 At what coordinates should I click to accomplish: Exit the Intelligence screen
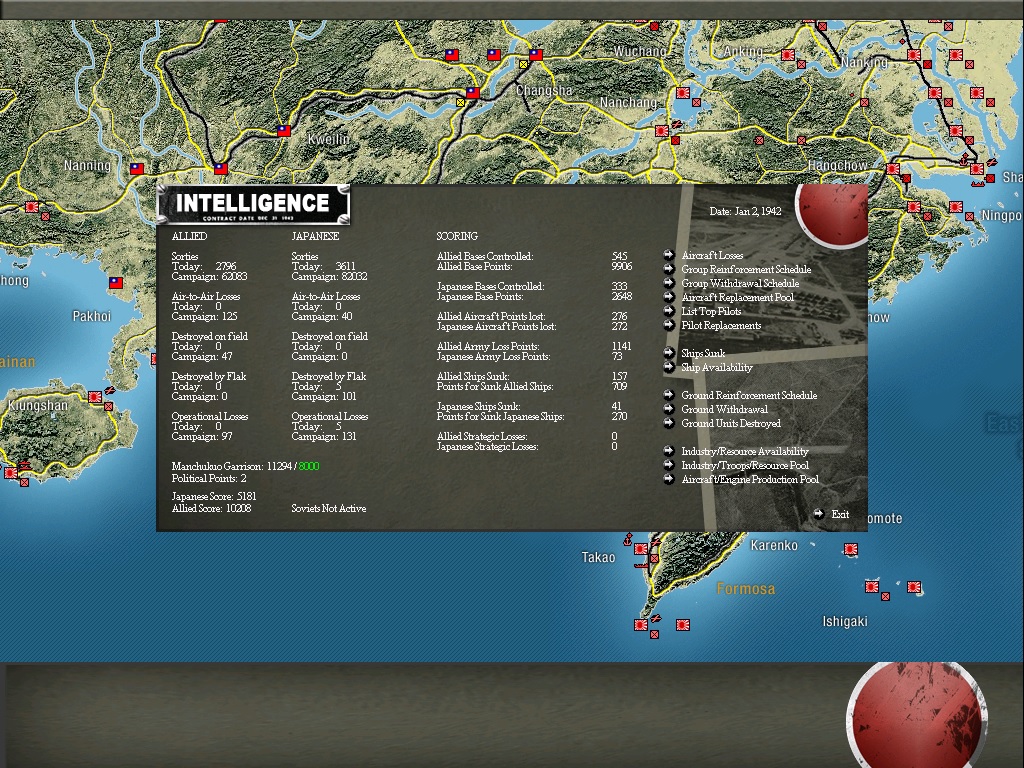(840, 515)
